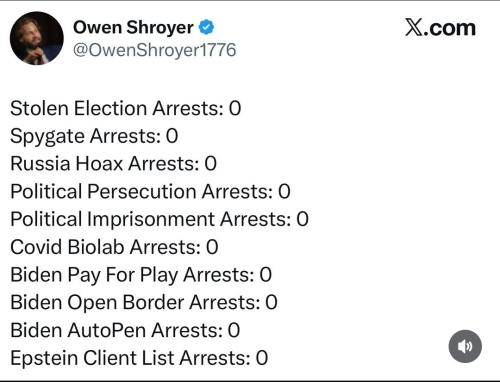The height and width of the screenshot is (382, 500).
Task: Mute the video using the speaker icon
Action: click(x=465, y=346)
